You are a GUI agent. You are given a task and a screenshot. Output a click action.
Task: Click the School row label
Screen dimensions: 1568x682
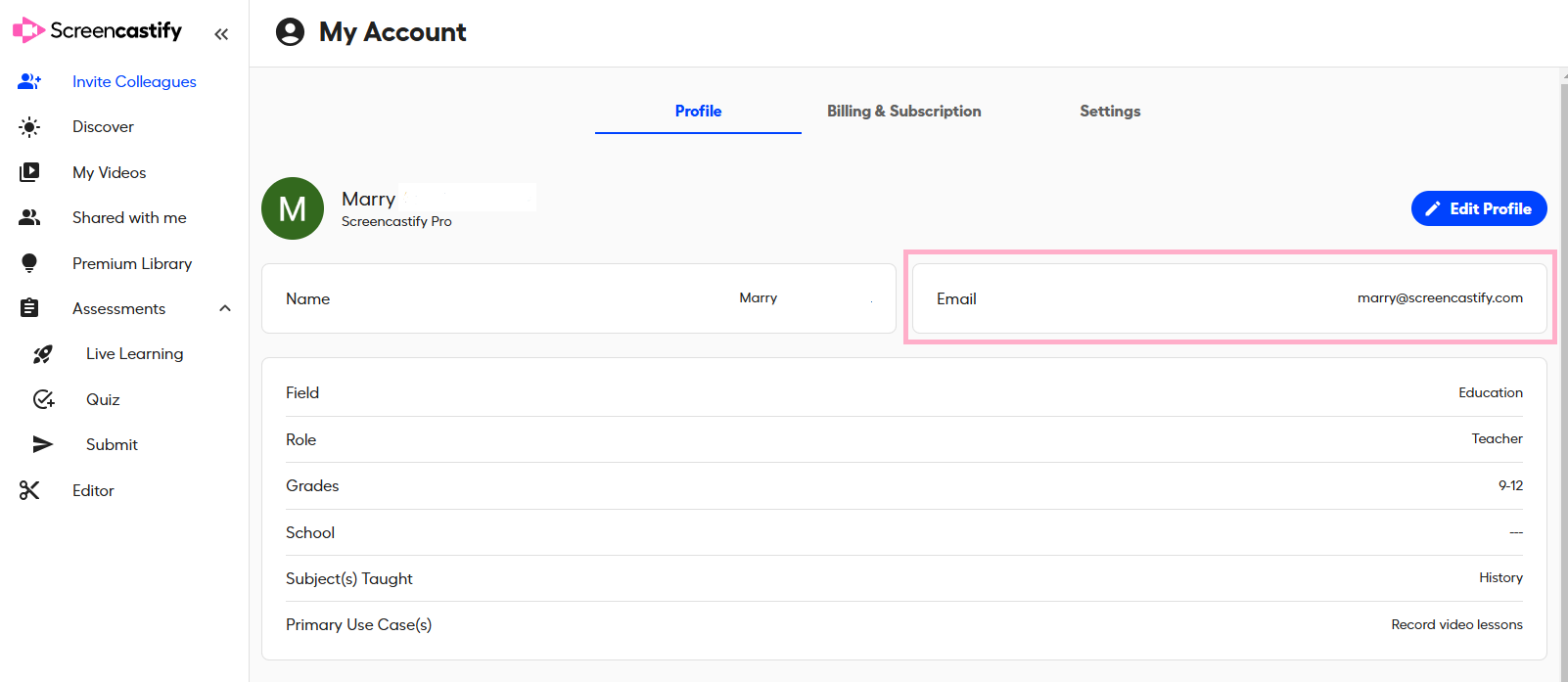point(310,532)
